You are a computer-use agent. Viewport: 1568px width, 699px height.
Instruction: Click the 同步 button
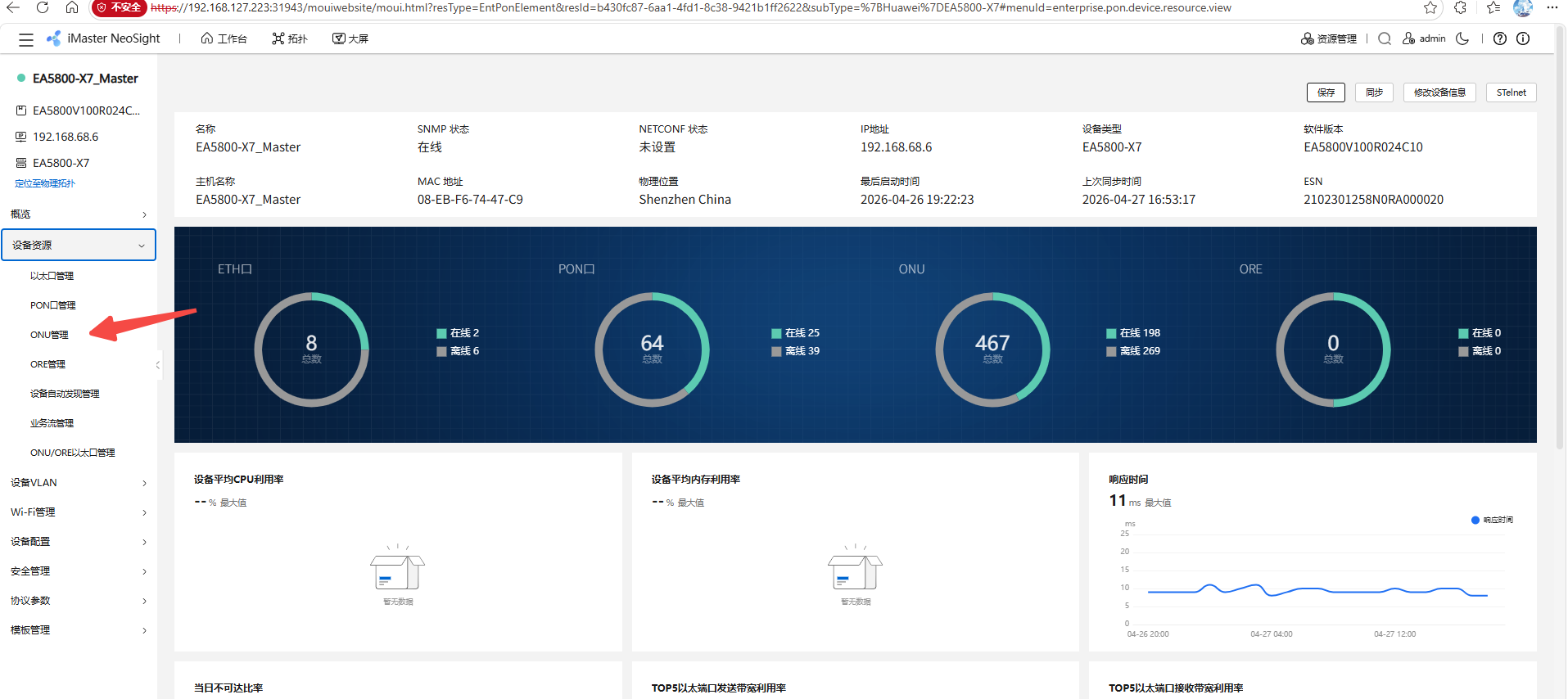[1375, 92]
